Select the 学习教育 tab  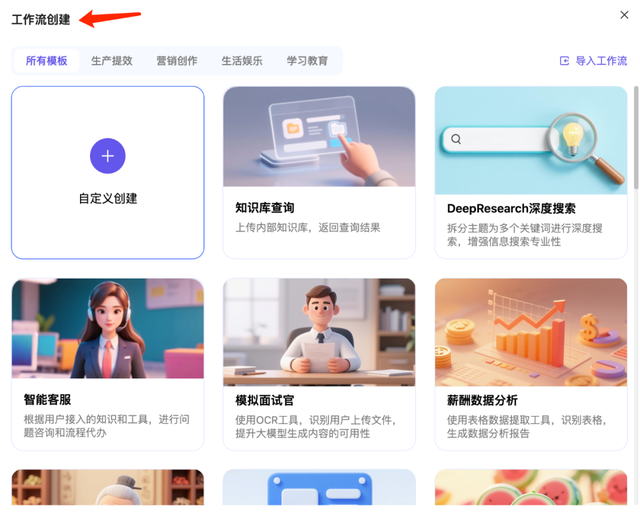[307, 61]
